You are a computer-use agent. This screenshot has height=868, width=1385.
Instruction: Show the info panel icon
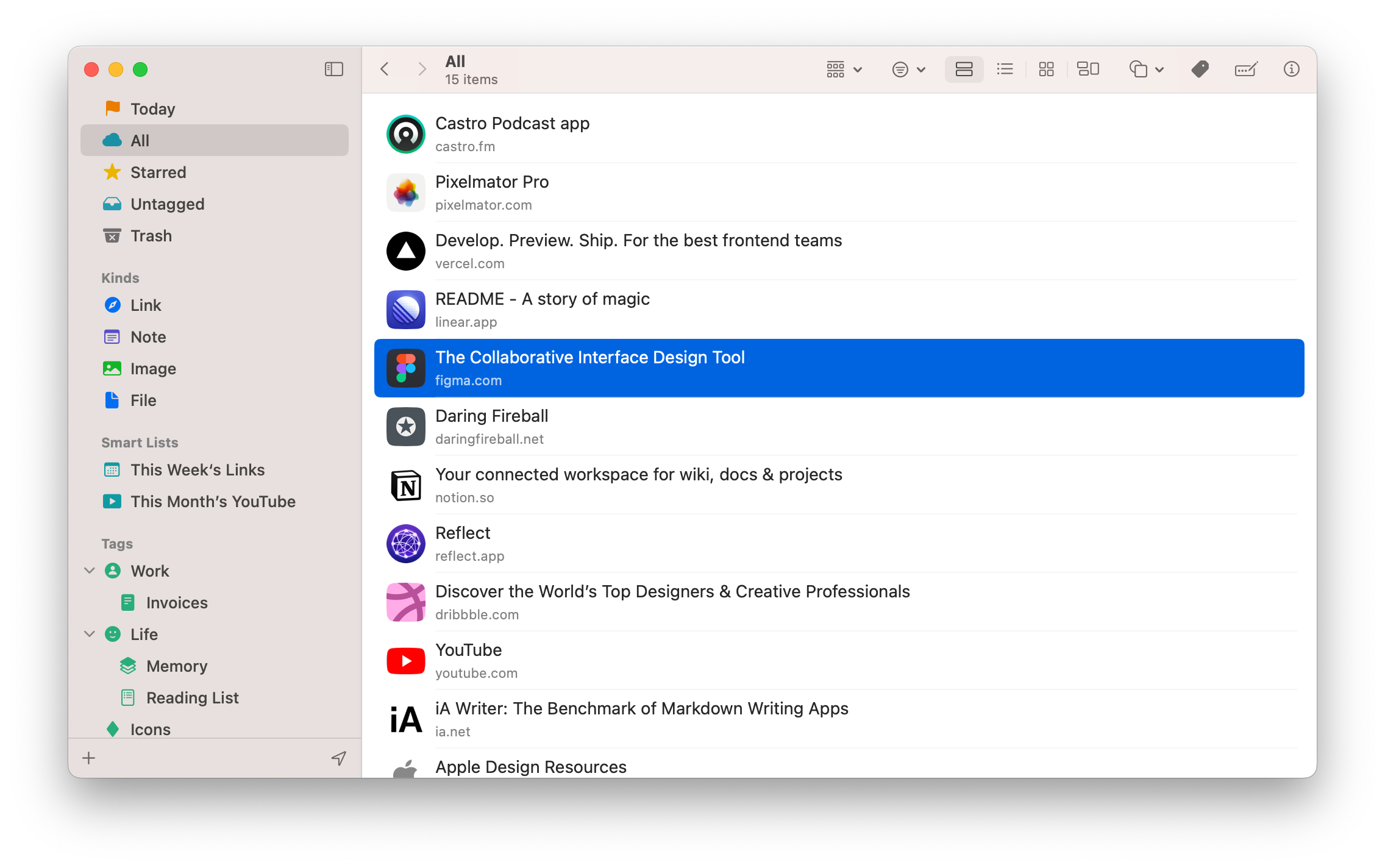(x=1291, y=69)
